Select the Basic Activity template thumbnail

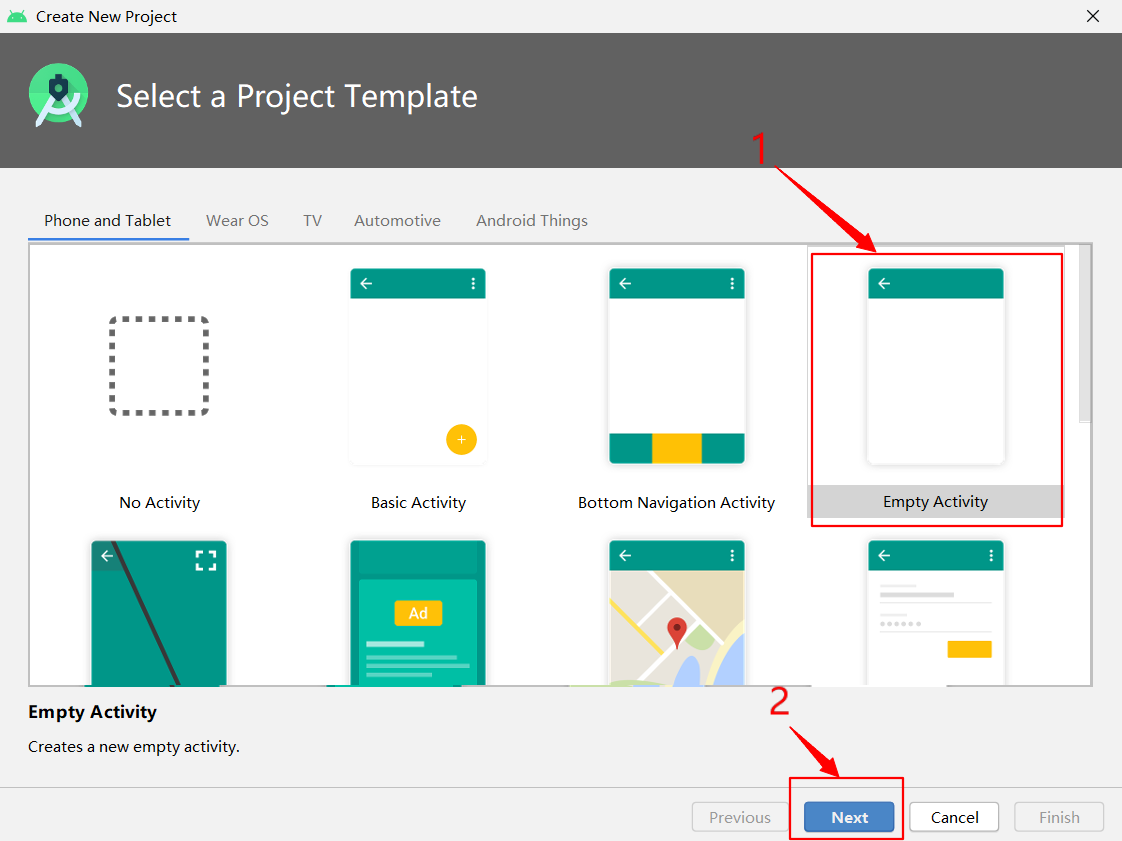pyautogui.click(x=418, y=366)
